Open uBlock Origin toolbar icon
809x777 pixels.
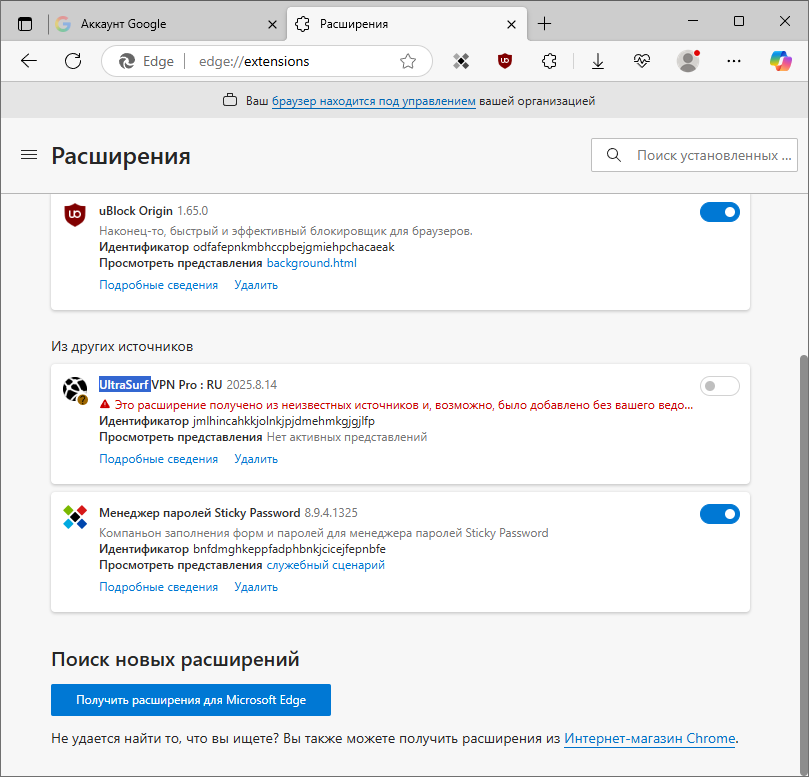point(505,61)
